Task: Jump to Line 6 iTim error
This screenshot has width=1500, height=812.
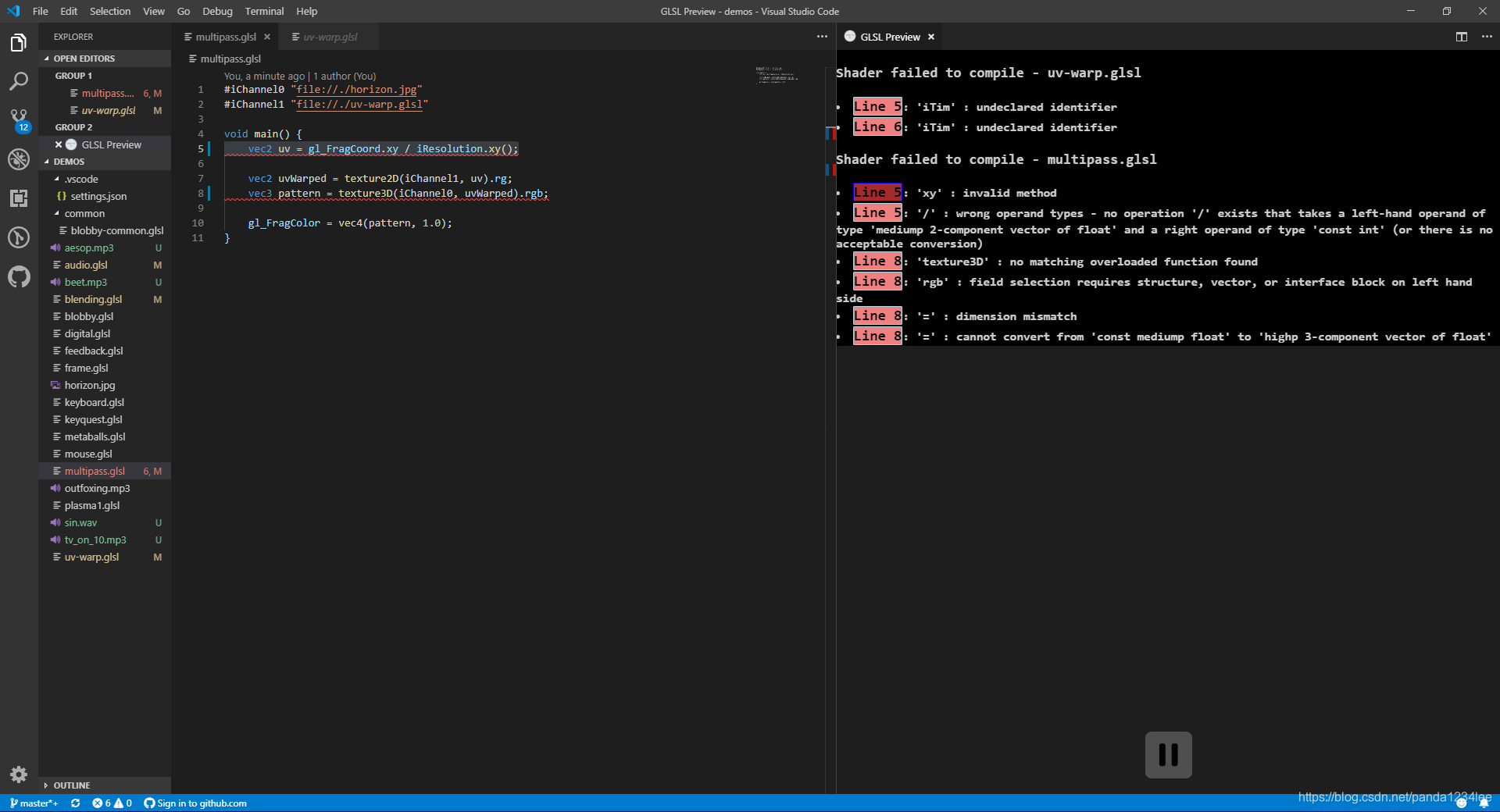Action: (x=877, y=126)
